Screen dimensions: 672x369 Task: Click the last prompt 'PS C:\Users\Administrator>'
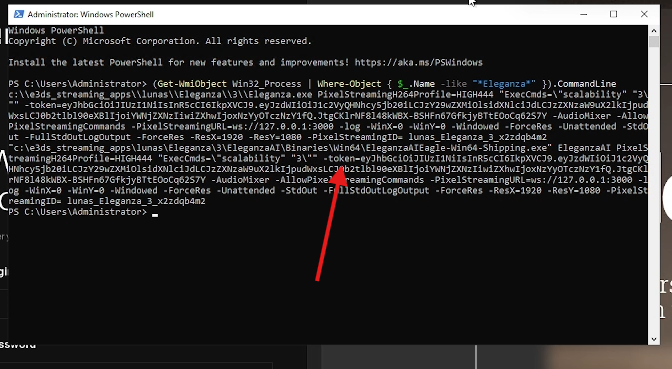point(77,212)
